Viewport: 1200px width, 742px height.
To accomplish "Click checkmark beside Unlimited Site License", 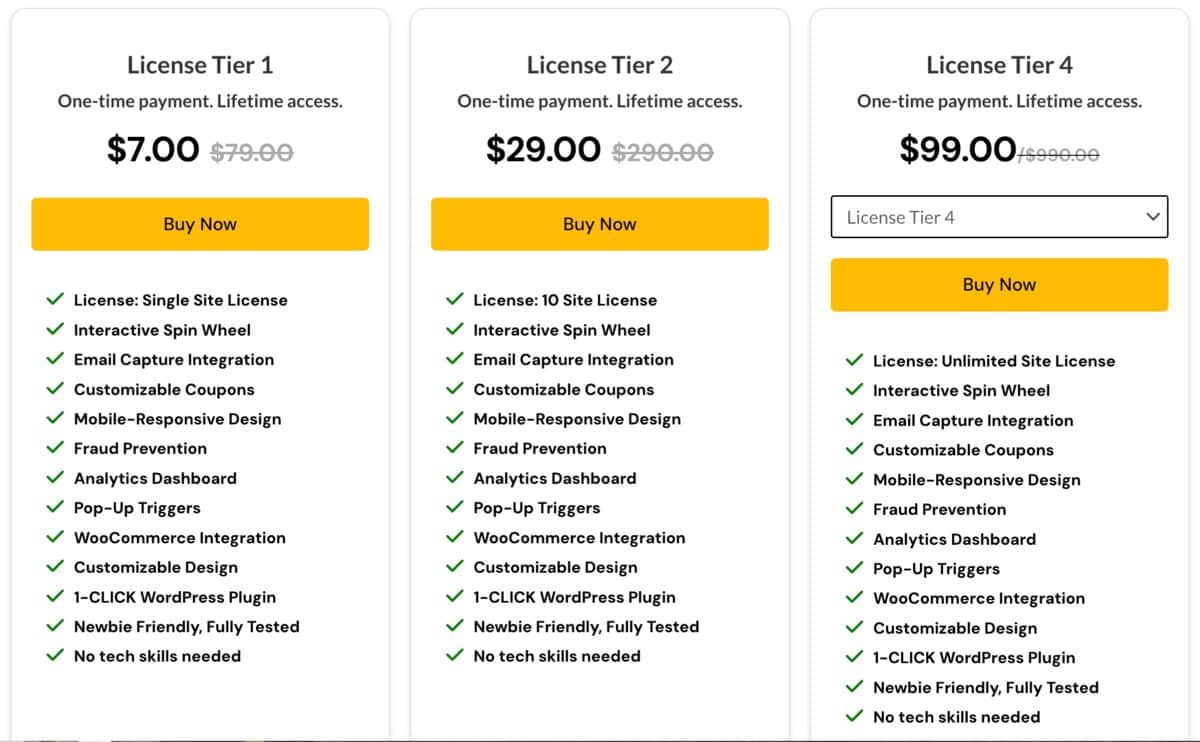I will 854,360.
